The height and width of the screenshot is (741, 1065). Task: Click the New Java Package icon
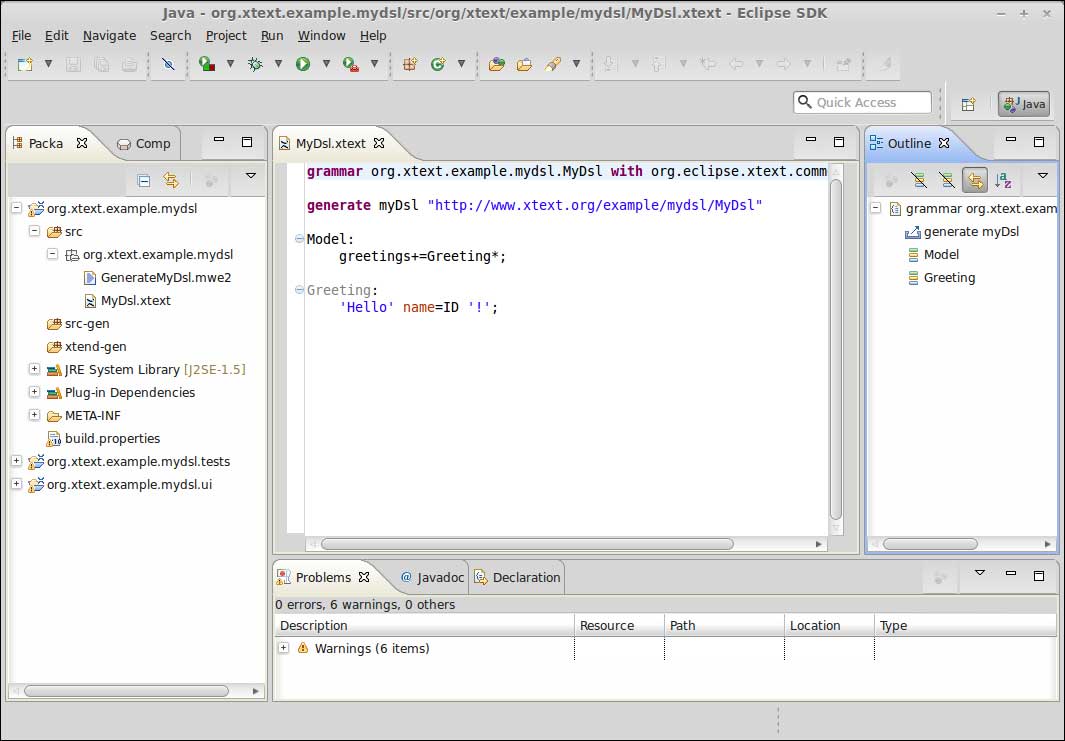(x=409, y=64)
